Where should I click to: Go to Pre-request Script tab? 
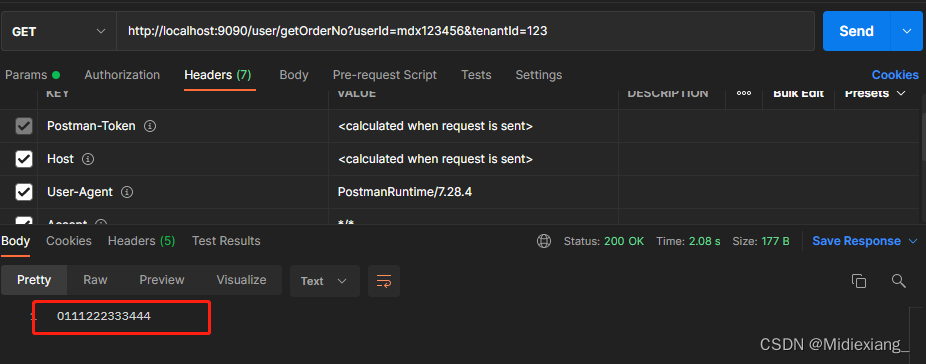click(x=385, y=75)
